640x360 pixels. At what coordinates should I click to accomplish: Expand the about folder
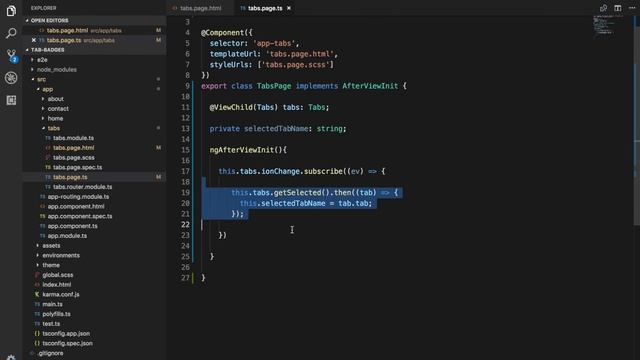pyautogui.click(x=56, y=99)
